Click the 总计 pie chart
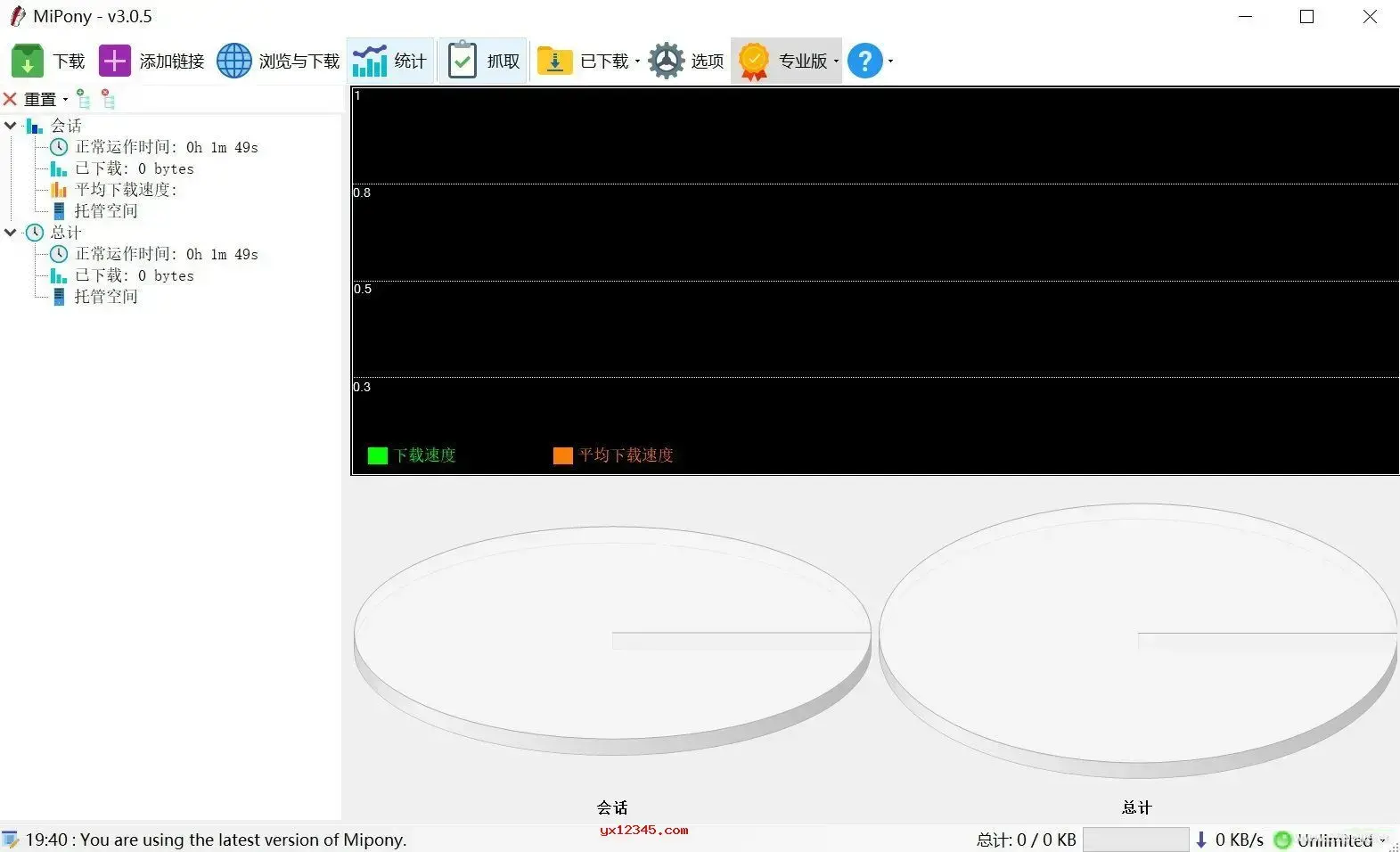The width and height of the screenshot is (1400, 852). (1138, 640)
